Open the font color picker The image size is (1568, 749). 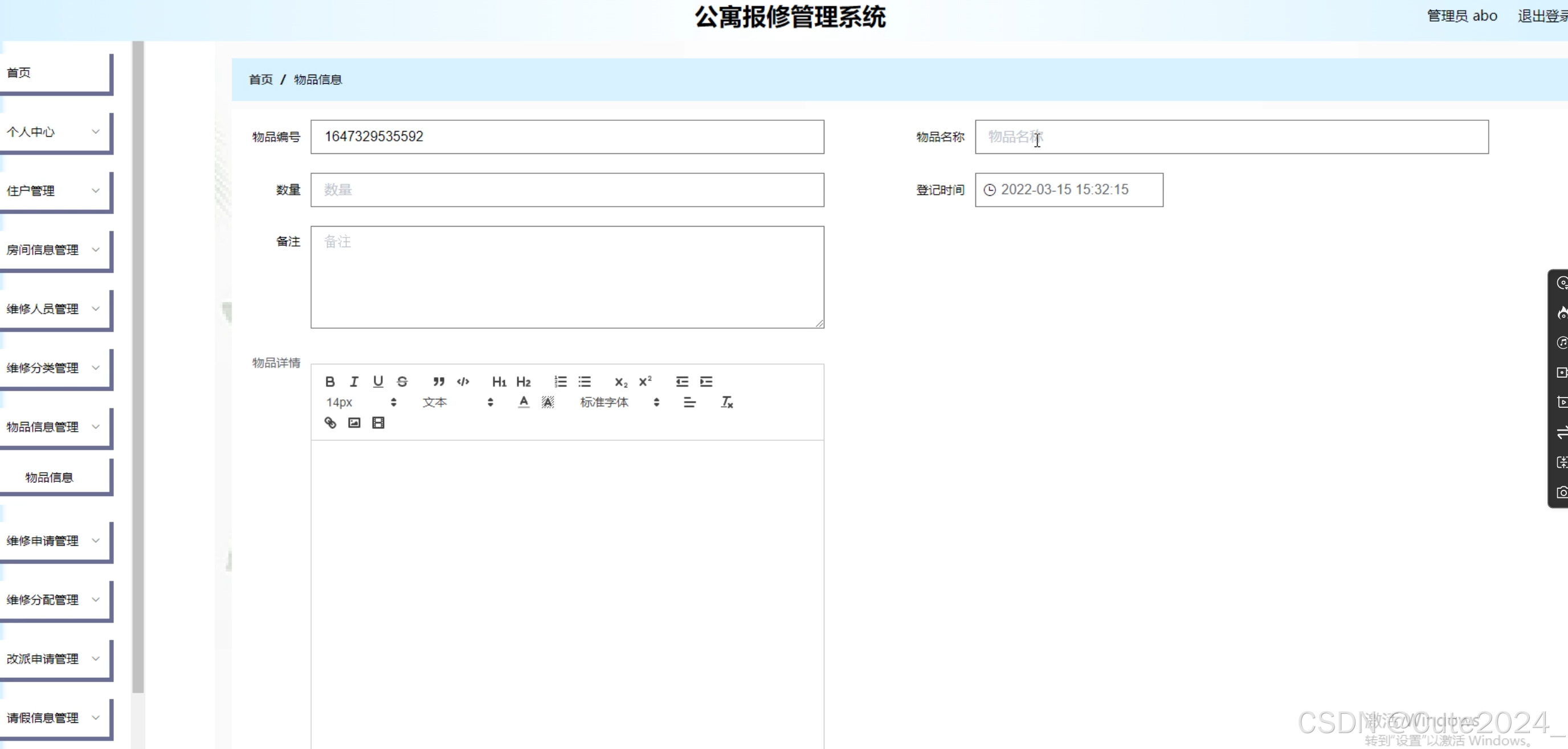click(x=524, y=402)
